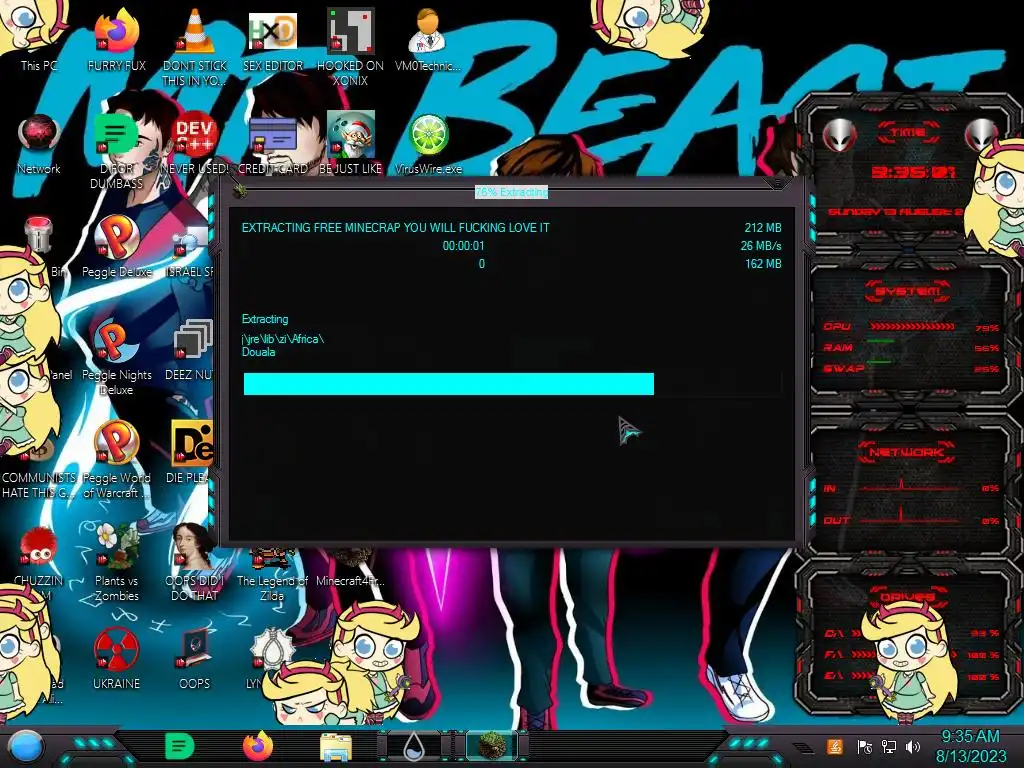Click the SYSTEM gadget header
This screenshot has width=1024, height=768.
[x=908, y=291]
